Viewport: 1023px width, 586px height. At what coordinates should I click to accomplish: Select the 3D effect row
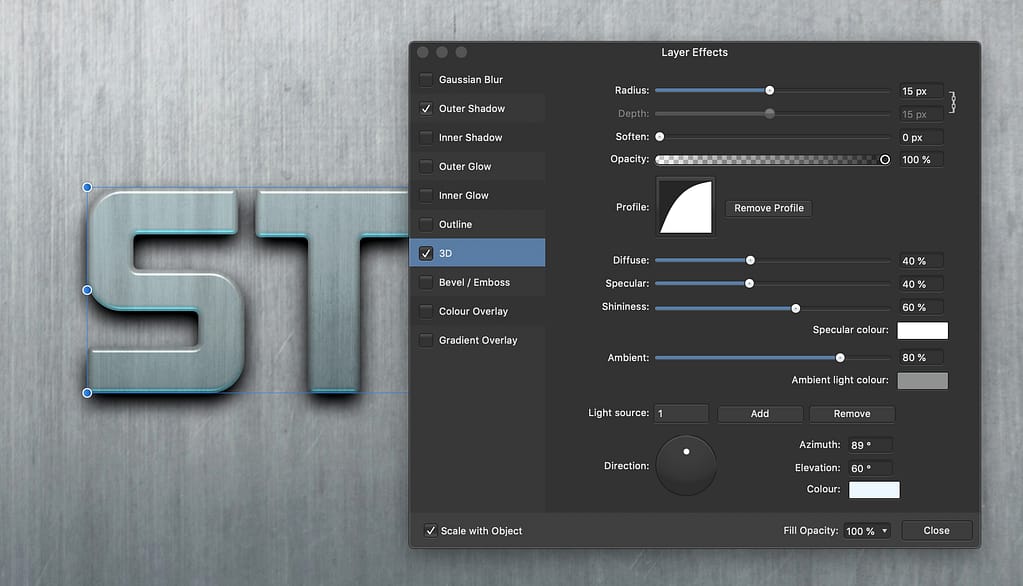click(478, 253)
